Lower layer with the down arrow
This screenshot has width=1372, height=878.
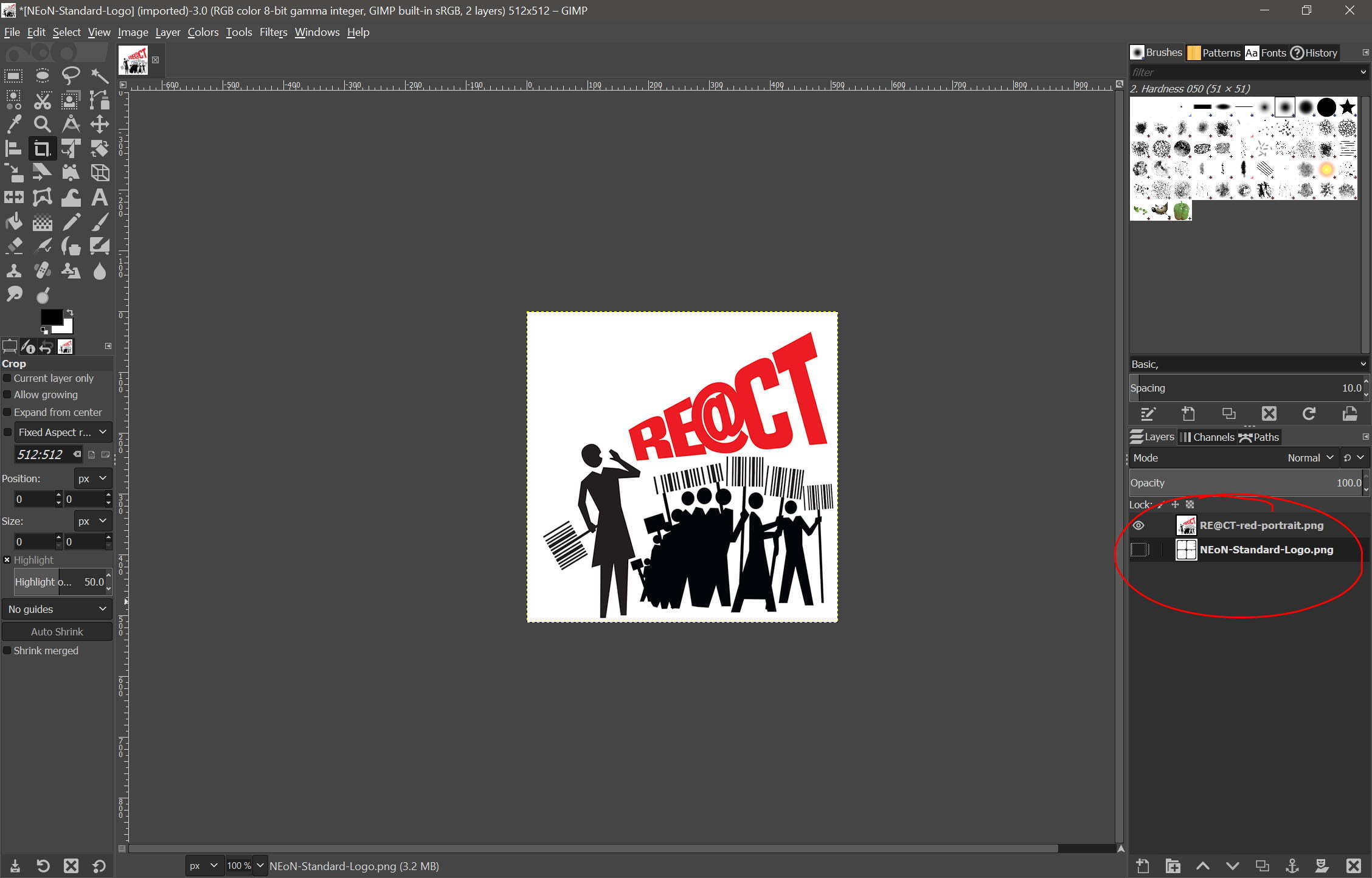pos(1232,866)
